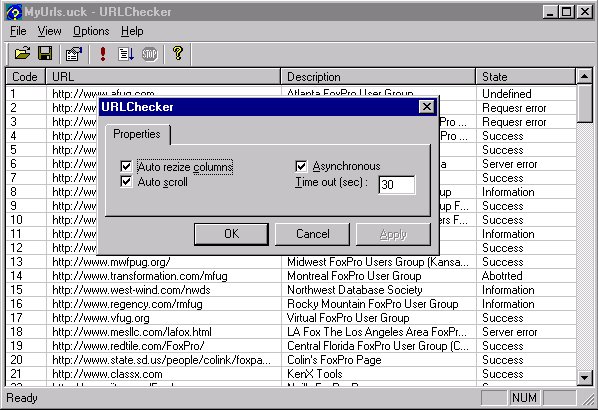Click the NUM status bar indicator

pyautogui.click(x=524, y=398)
